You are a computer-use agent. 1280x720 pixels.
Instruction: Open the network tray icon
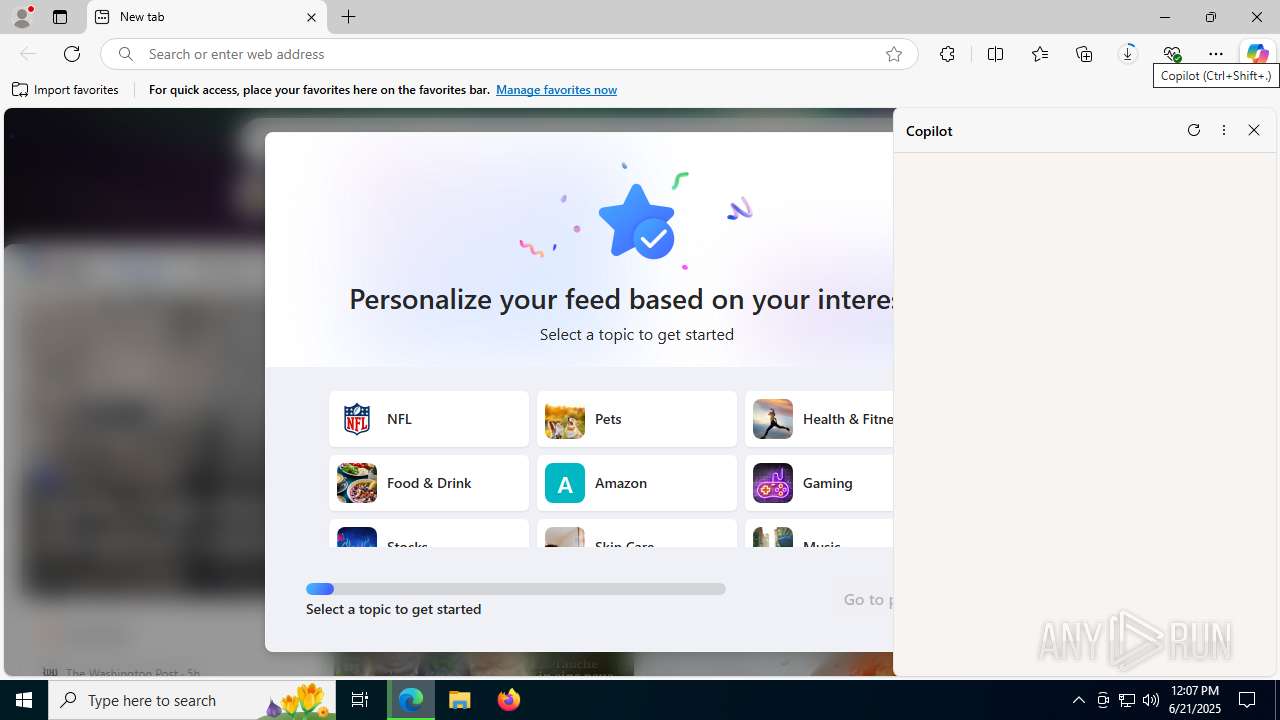tap(1127, 700)
